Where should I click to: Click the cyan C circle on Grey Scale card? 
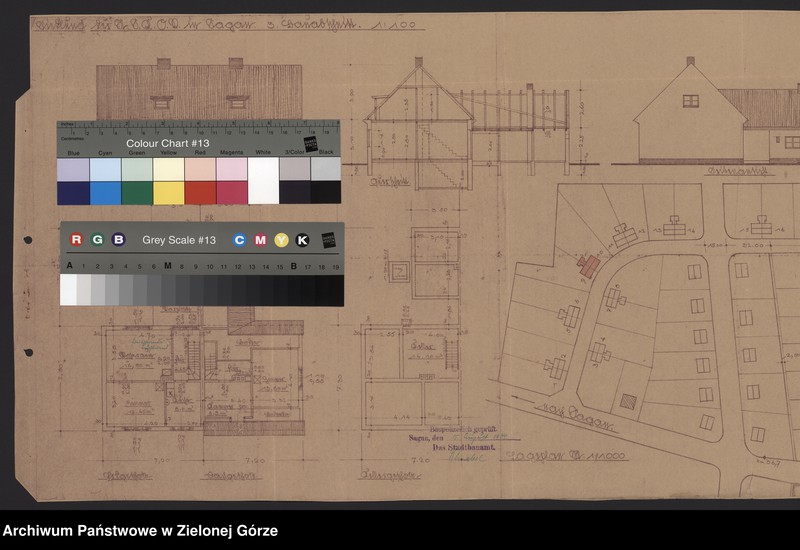point(239,240)
